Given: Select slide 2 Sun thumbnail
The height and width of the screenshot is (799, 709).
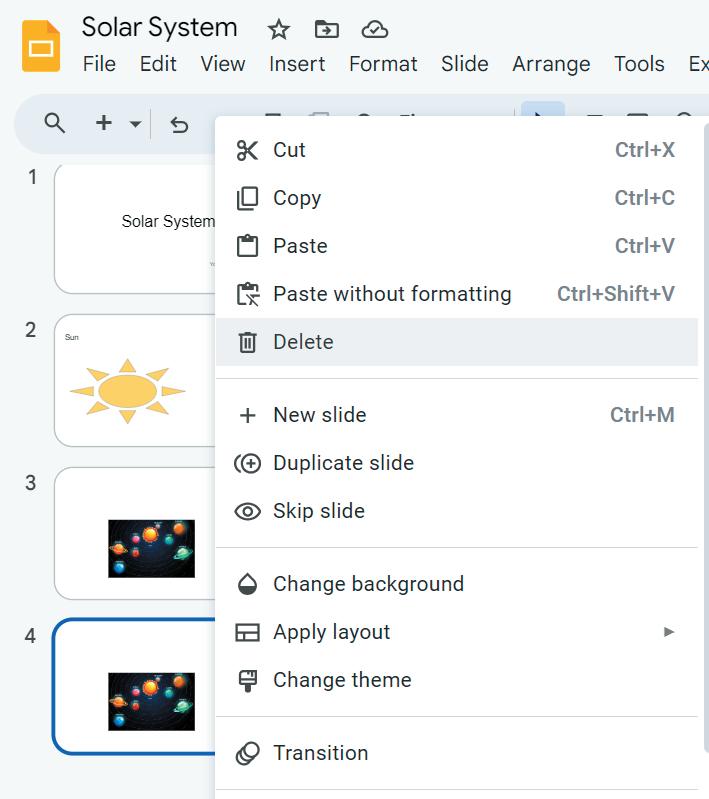Looking at the screenshot, I should coord(135,381).
